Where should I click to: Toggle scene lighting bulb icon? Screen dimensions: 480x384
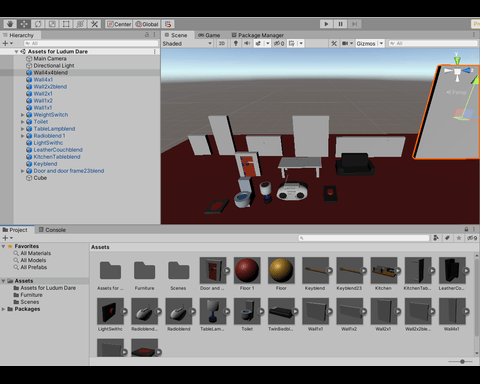(236, 43)
